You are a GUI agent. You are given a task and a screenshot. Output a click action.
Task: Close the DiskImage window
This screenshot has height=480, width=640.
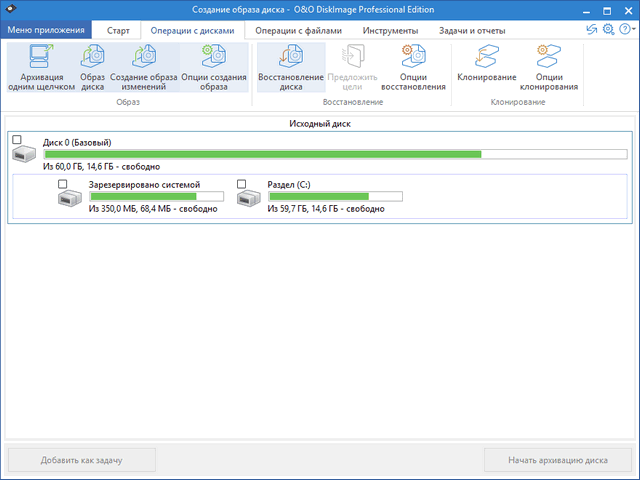628,10
